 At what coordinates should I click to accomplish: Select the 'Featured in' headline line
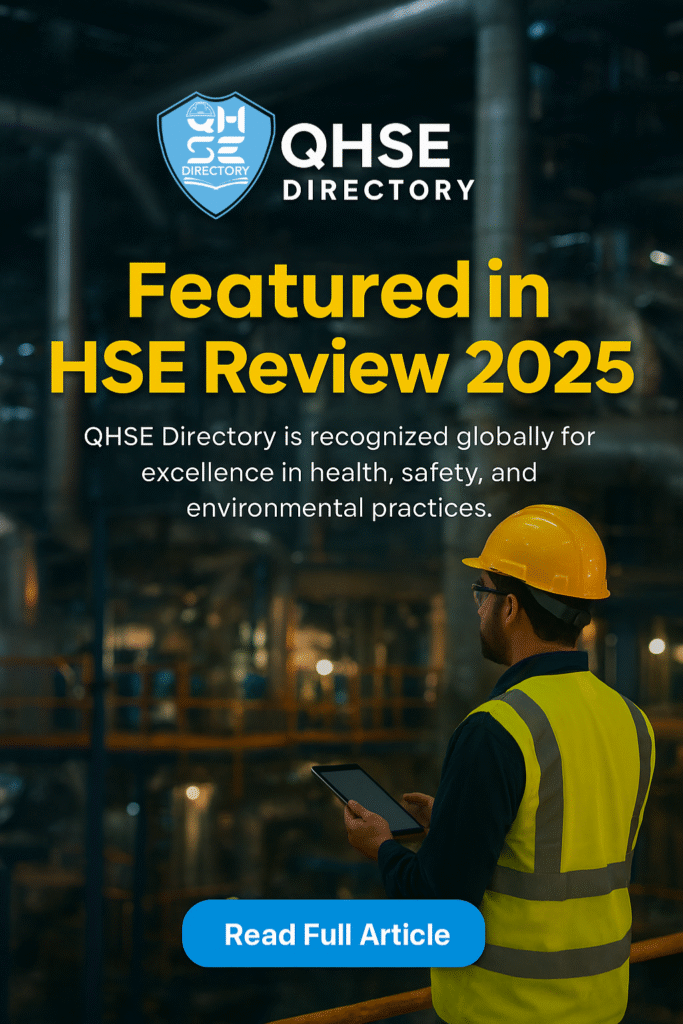340,292
